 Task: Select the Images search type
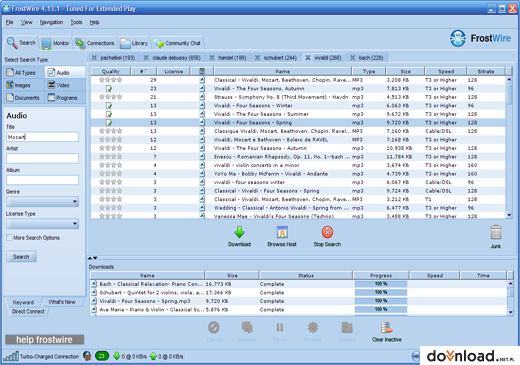[x=24, y=85]
